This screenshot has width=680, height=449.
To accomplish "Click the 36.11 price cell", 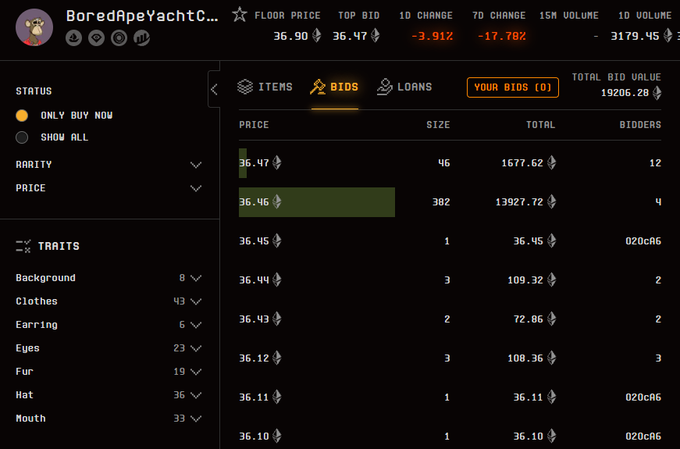I will click(254, 397).
